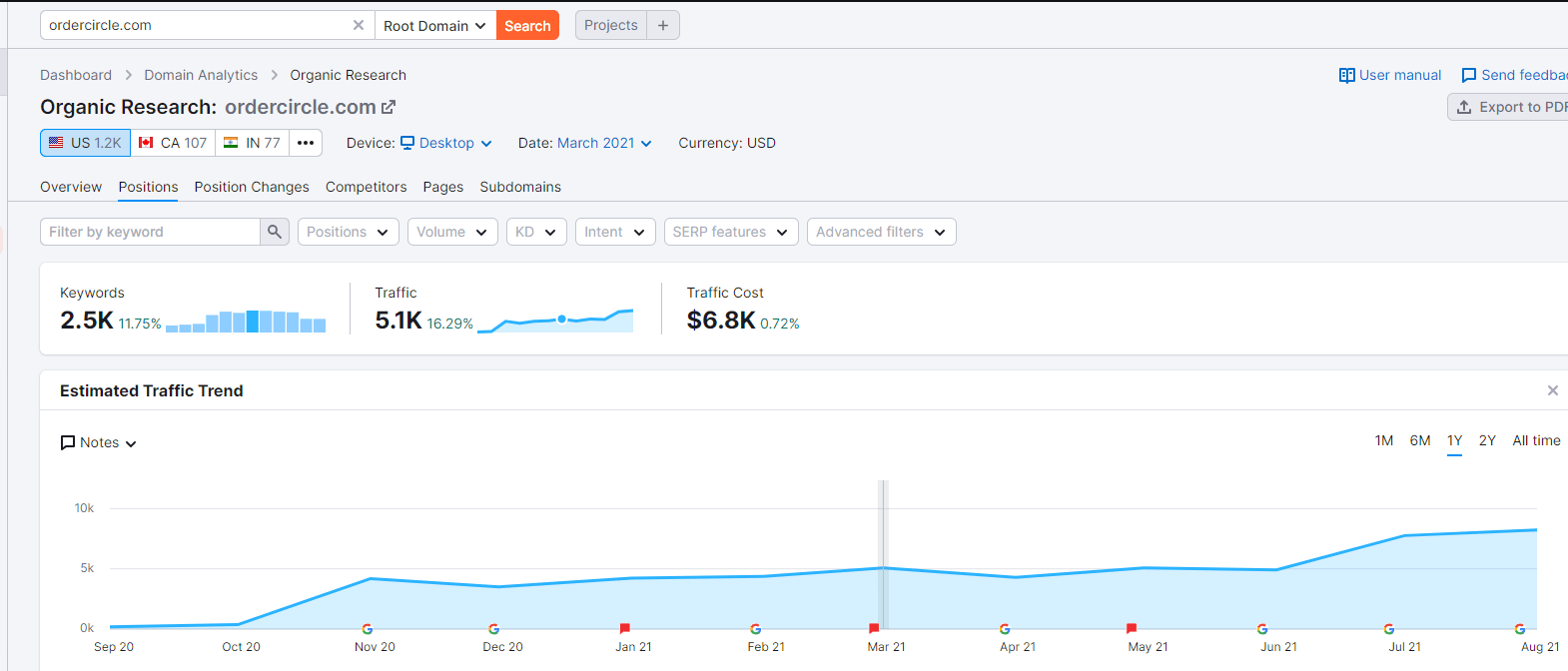Switch to the CA 107 database
The width and height of the screenshot is (1568, 671).
(173, 143)
